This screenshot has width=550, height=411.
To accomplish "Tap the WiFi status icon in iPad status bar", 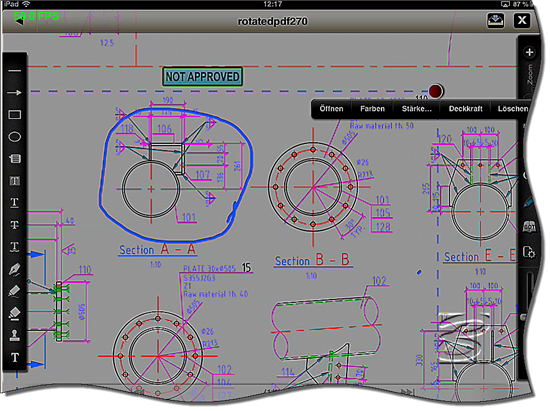I will coord(26,4).
